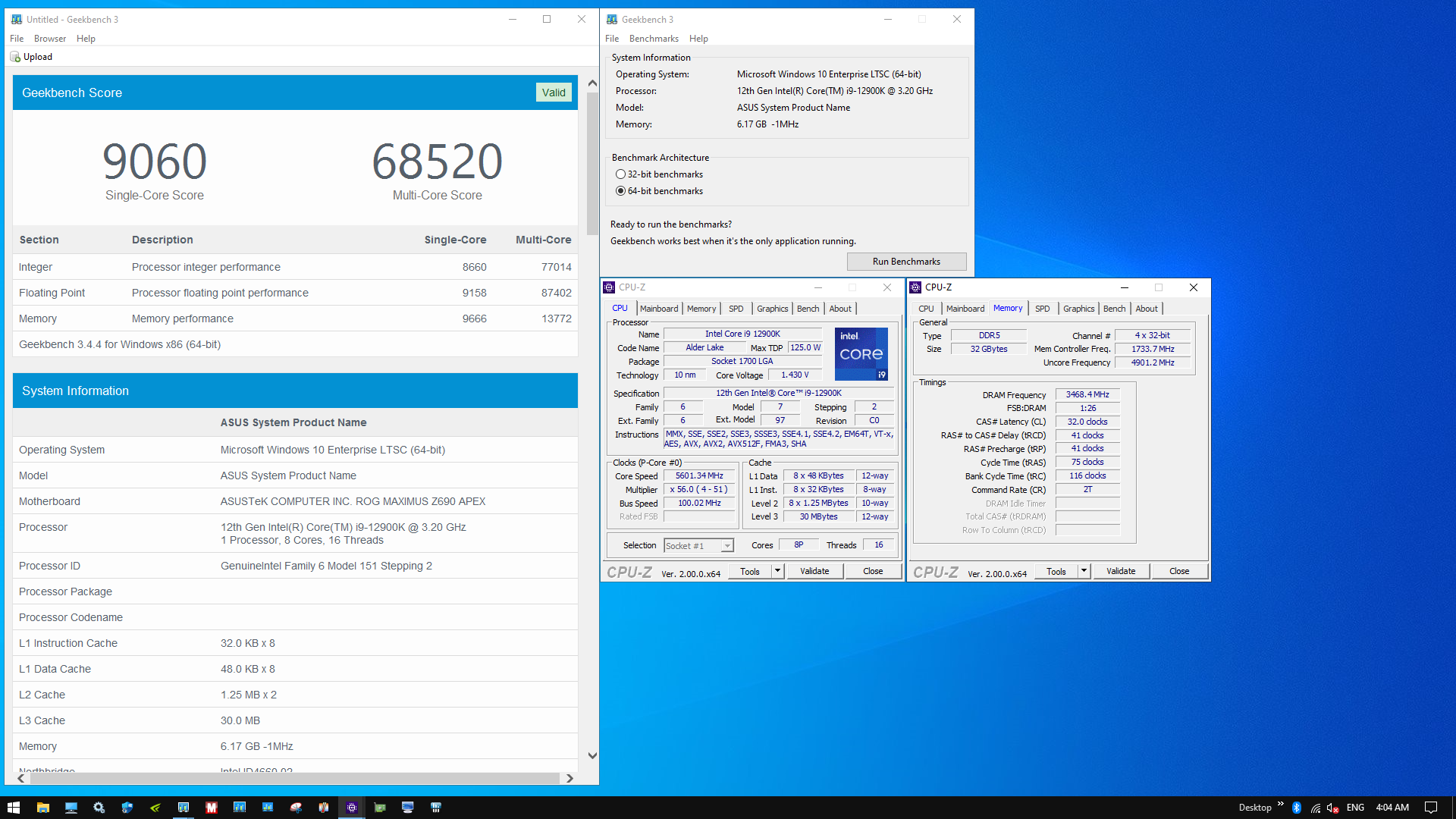The image size is (1456, 819).
Task: Click the ENG input language indicator
Action: point(1356,808)
